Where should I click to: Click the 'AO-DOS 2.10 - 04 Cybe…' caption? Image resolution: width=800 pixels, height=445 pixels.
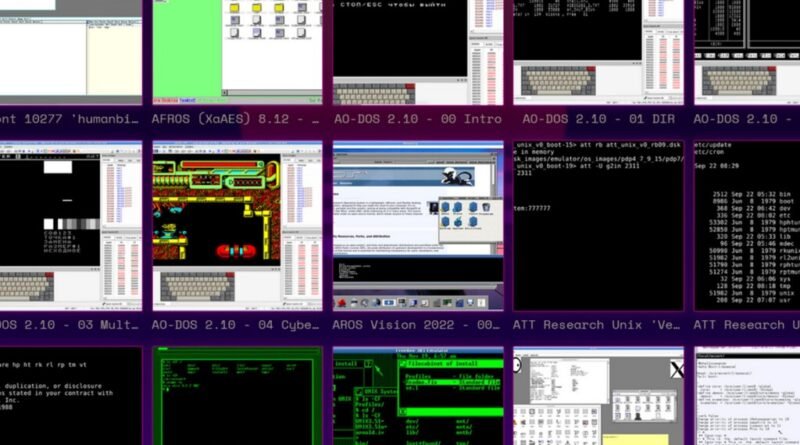[235, 325]
